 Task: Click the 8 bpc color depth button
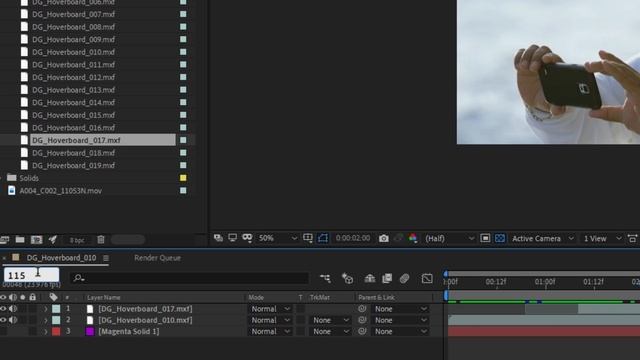77,240
